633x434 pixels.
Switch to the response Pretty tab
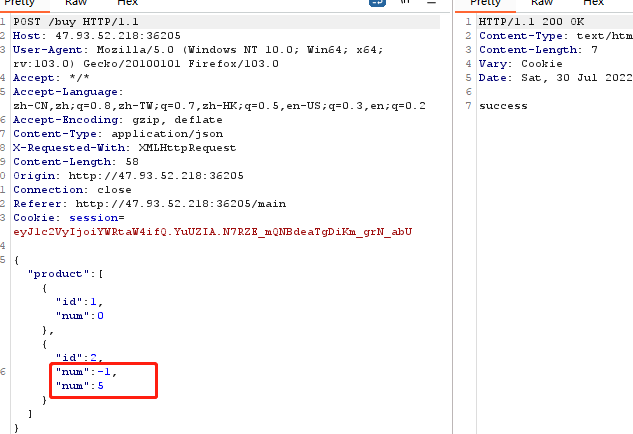(485, 2)
